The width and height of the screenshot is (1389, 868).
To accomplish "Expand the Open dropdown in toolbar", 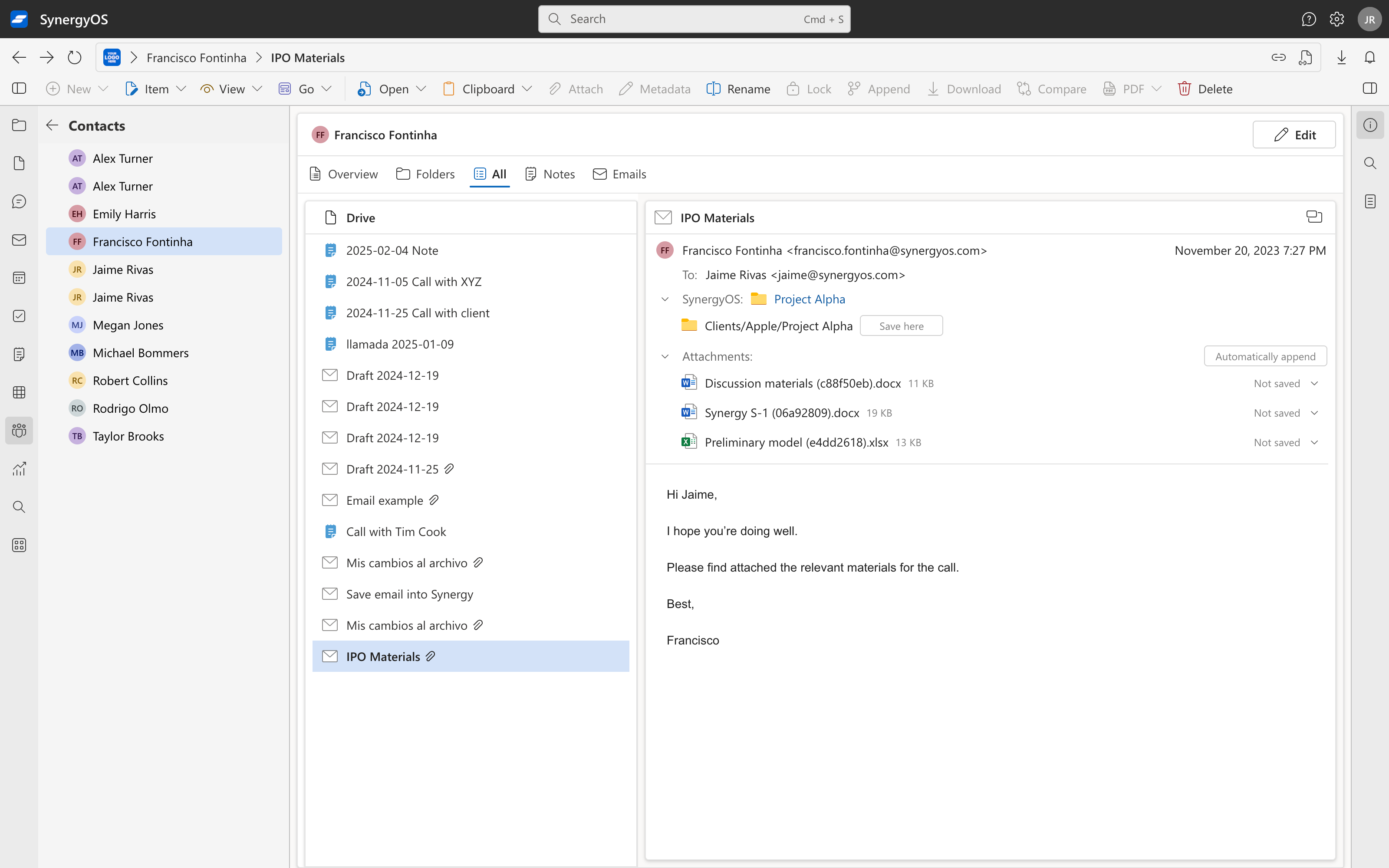I will pos(421,89).
